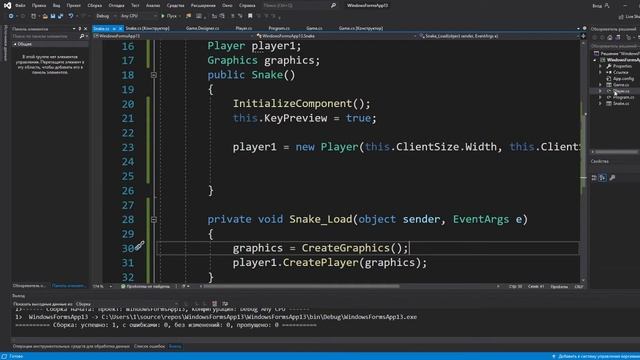
Task: Click the categorized view icon in Properties panel
Action: (x=594, y=178)
